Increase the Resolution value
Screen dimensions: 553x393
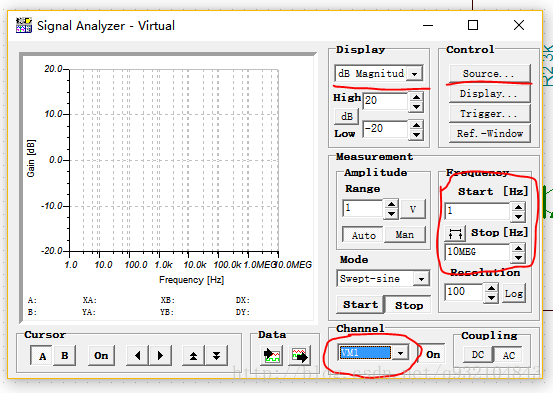click(x=491, y=289)
